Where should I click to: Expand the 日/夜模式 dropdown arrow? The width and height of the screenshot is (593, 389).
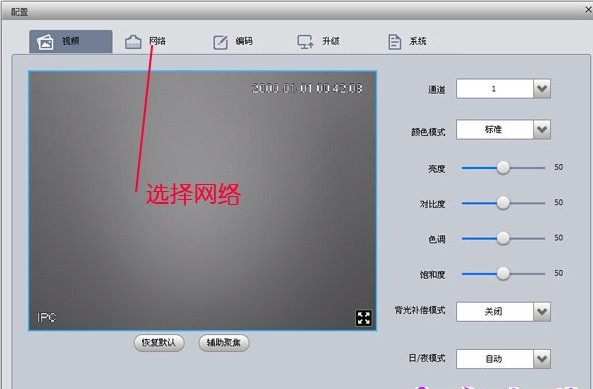click(542, 359)
